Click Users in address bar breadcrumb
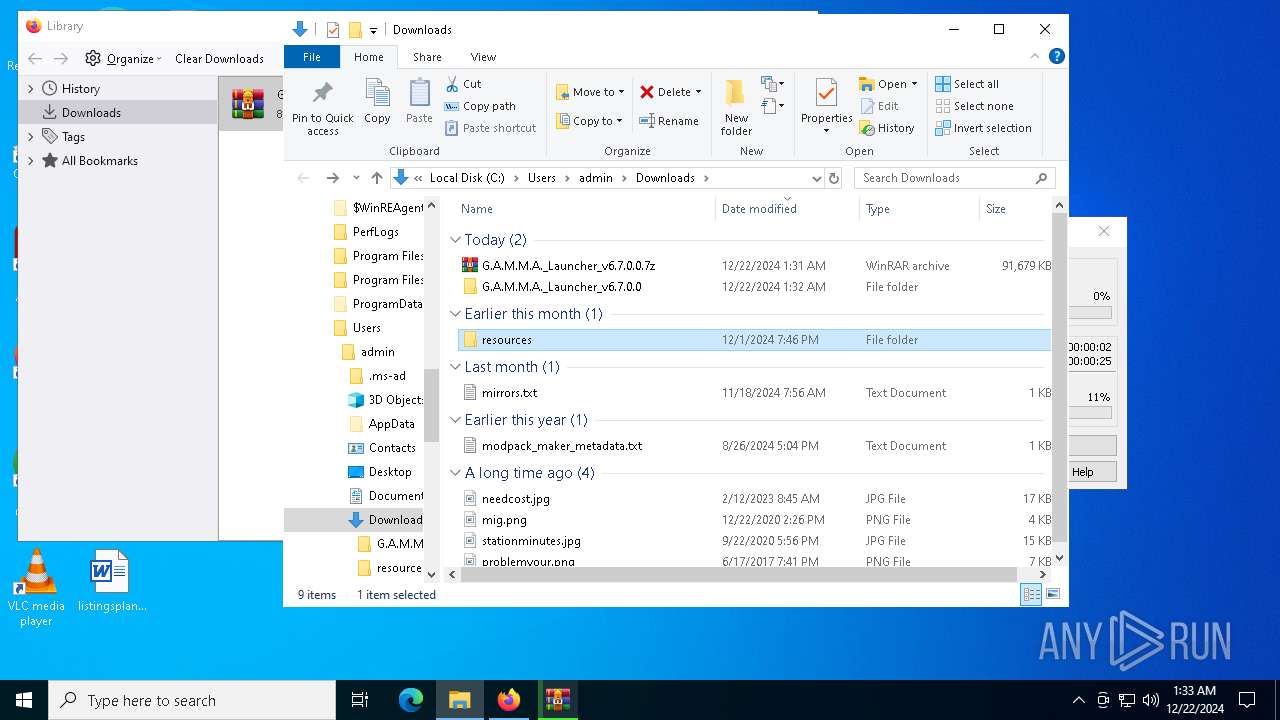The width and height of the screenshot is (1280, 720). [541, 178]
